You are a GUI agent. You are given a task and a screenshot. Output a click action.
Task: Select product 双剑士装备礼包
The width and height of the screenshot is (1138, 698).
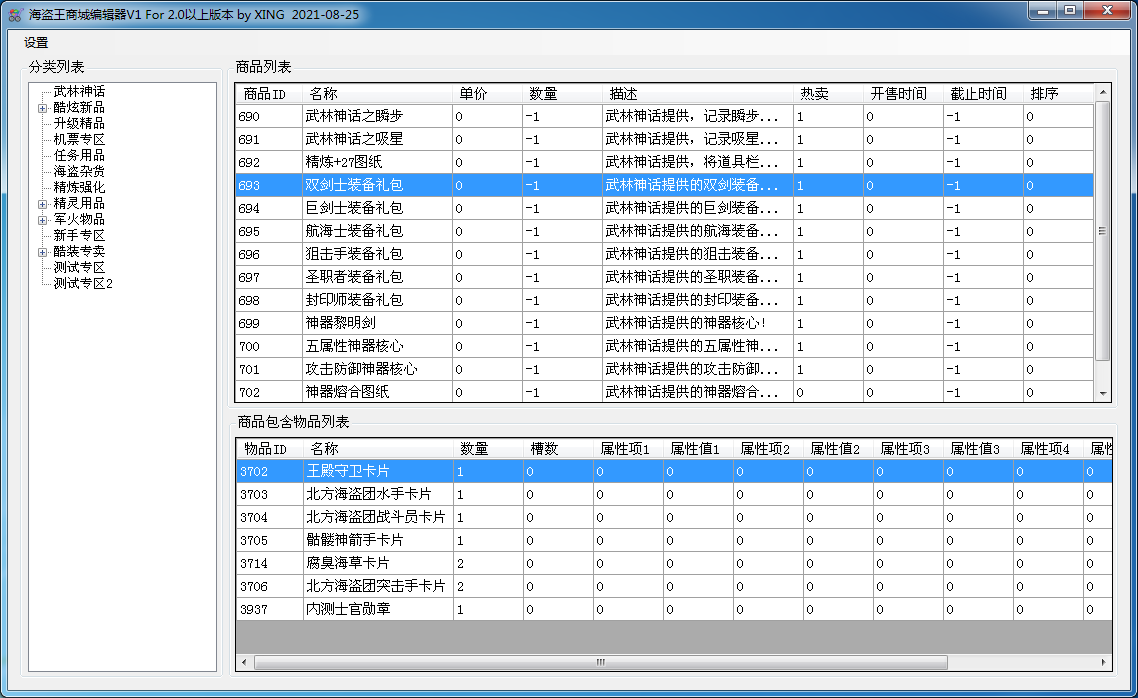pos(665,185)
